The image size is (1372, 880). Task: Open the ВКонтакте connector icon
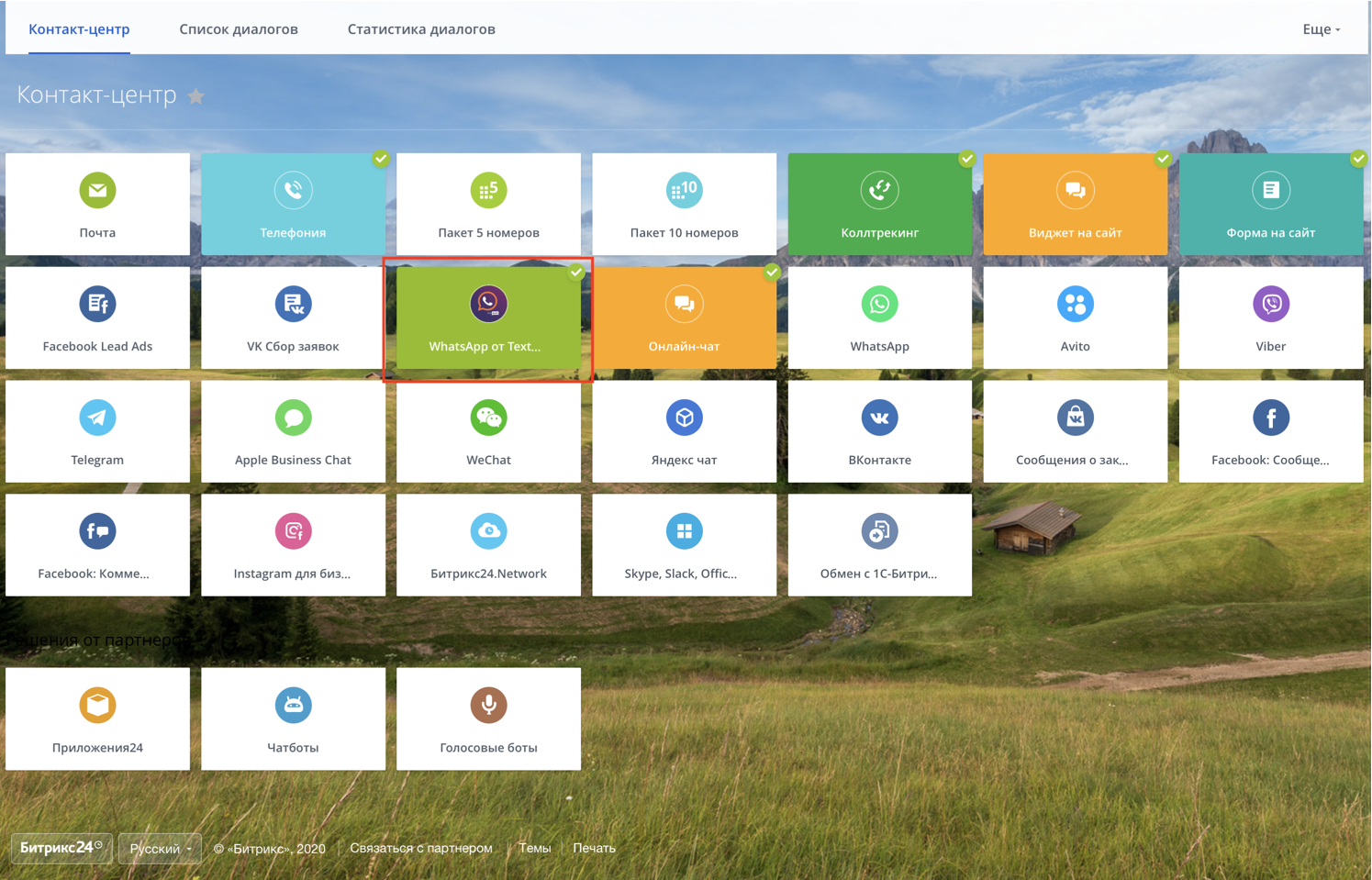point(879,418)
